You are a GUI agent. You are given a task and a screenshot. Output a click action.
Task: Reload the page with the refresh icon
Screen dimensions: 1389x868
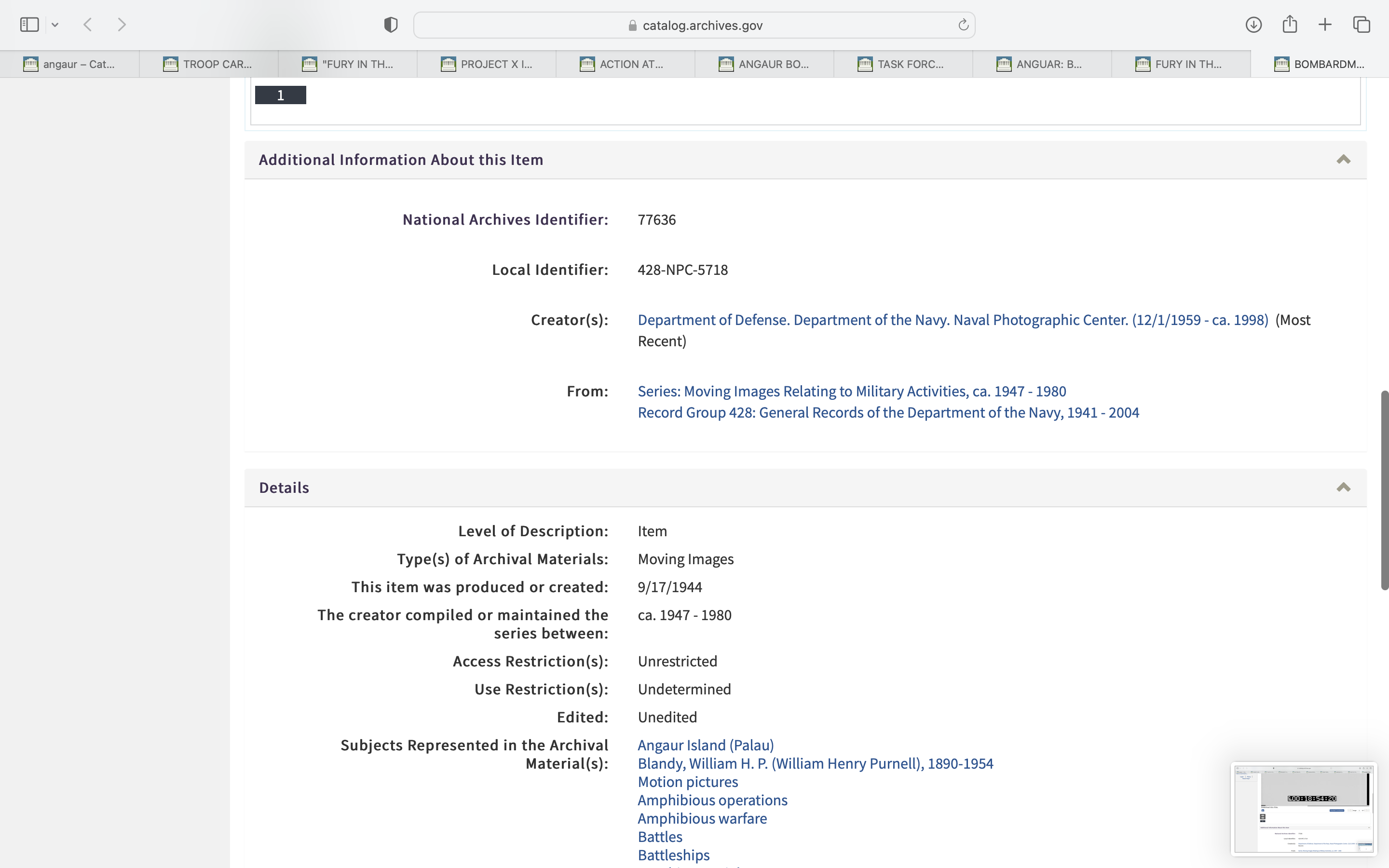pos(963,25)
